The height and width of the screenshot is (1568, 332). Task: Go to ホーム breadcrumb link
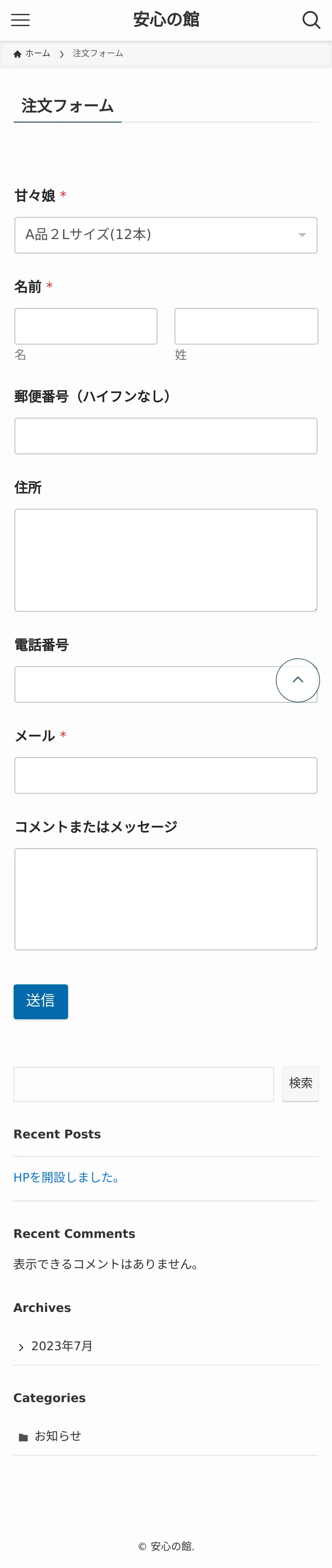coord(38,54)
